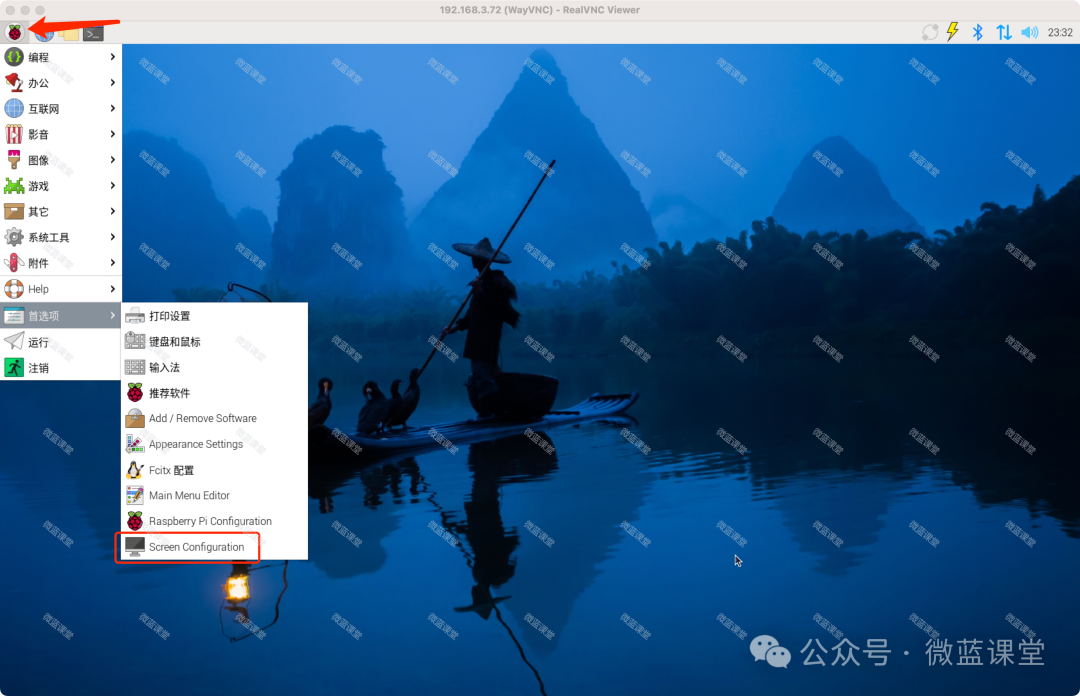Screen dimensions: 1080x696
Task: Click the clock showing 23:32
Action: click(x=1059, y=32)
